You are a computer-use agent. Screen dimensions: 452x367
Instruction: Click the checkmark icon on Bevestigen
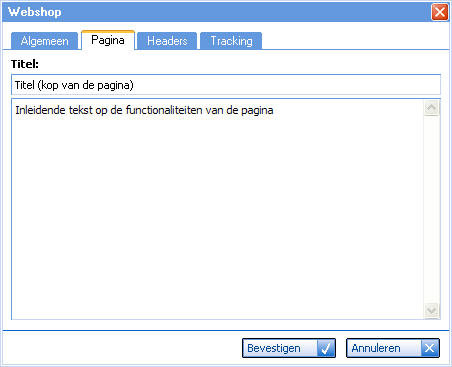click(326, 348)
